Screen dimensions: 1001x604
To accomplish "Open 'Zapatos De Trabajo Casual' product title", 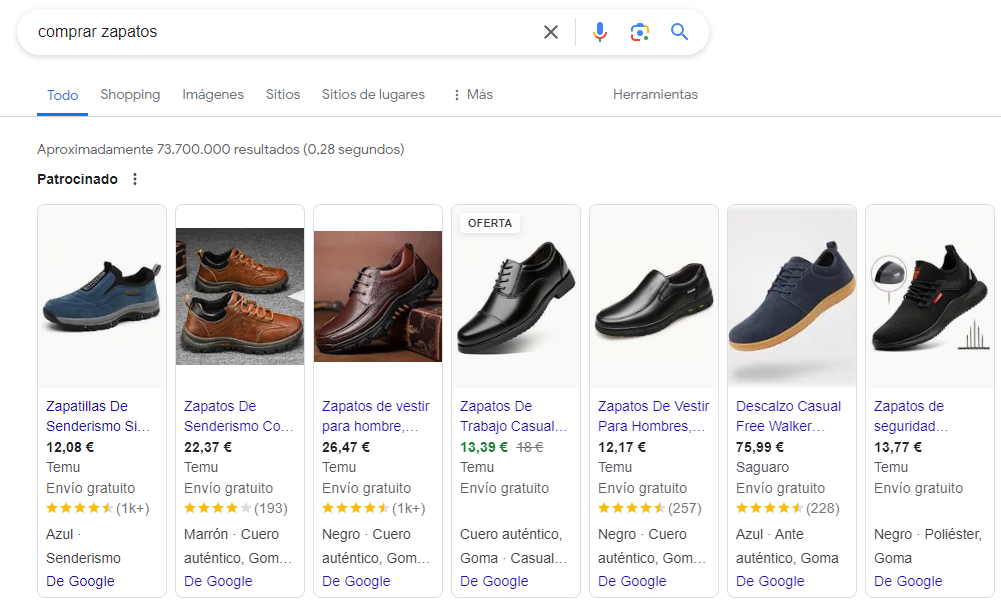I will [514, 416].
